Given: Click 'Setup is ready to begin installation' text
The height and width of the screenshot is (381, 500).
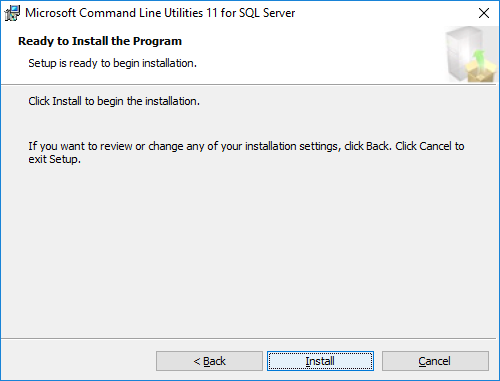Looking at the screenshot, I should [112, 63].
